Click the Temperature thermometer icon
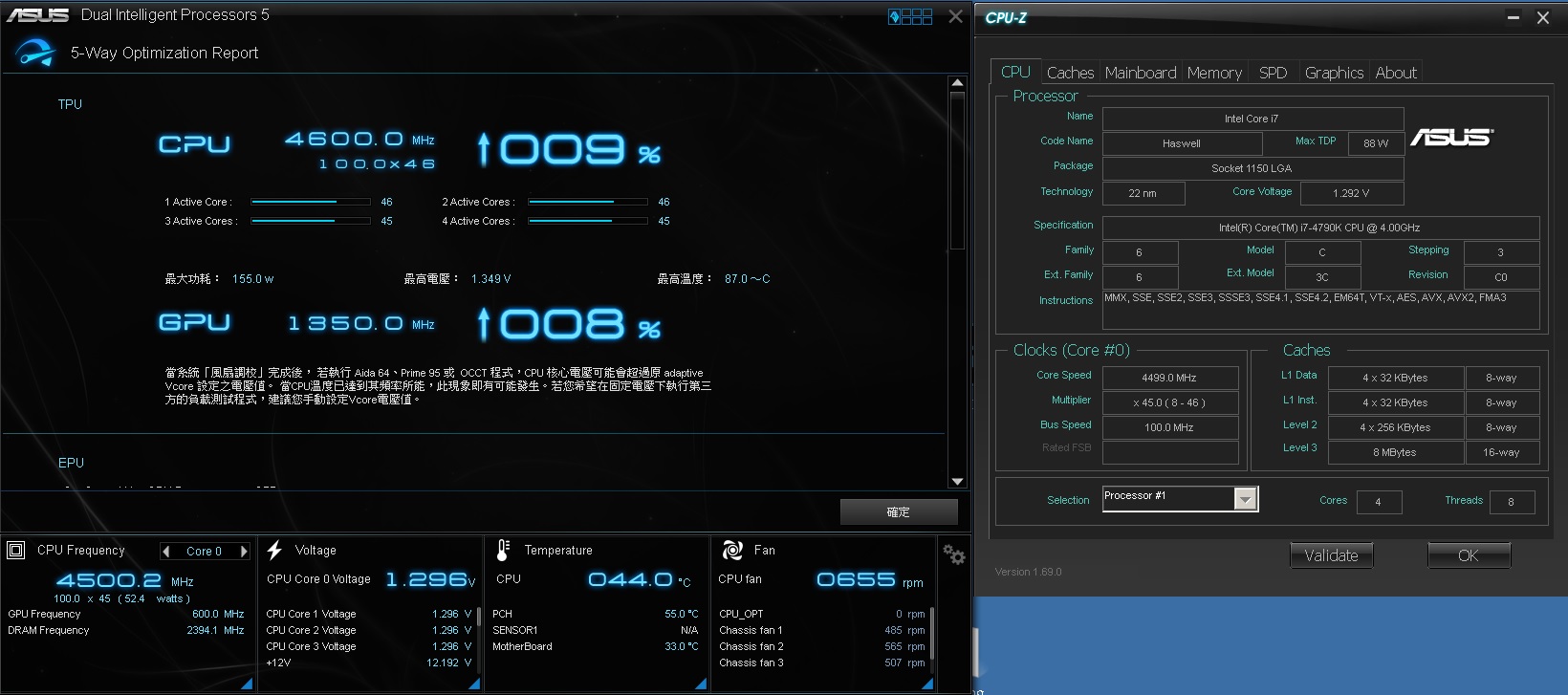The width and height of the screenshot is (1568, 695). pos(503,550)
